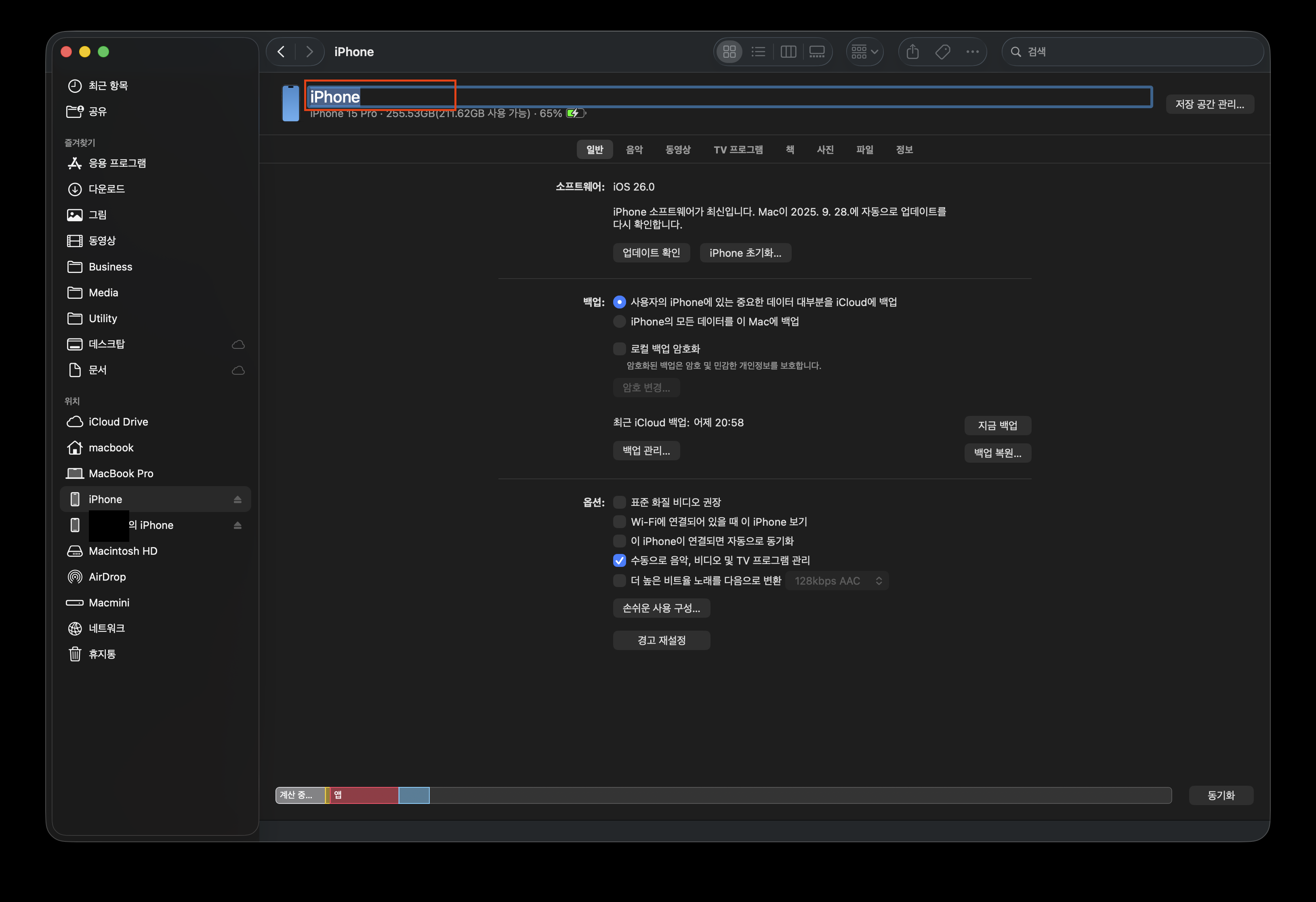The height and width of the screenshot is (902, 1316).
Task: Click the 지금 백업 button
Action: (997, 426)
